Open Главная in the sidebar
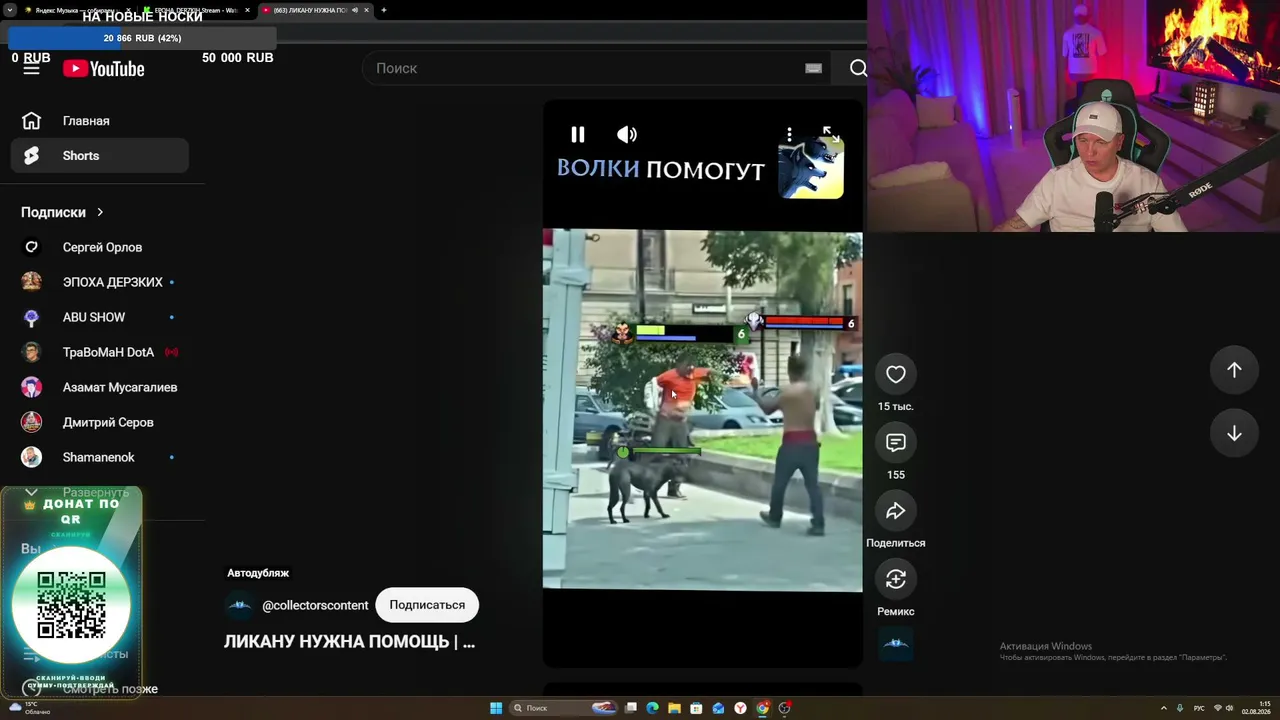1280x720 pixels. (100, 121)
